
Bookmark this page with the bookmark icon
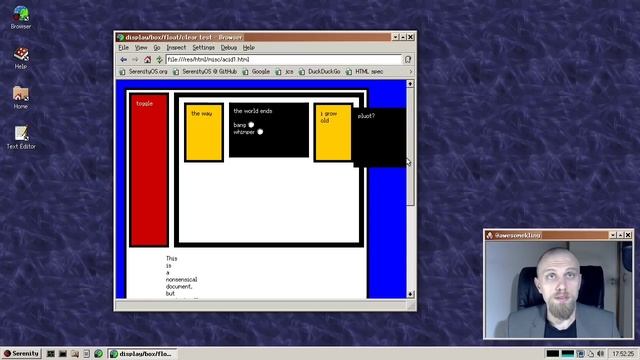408,60
